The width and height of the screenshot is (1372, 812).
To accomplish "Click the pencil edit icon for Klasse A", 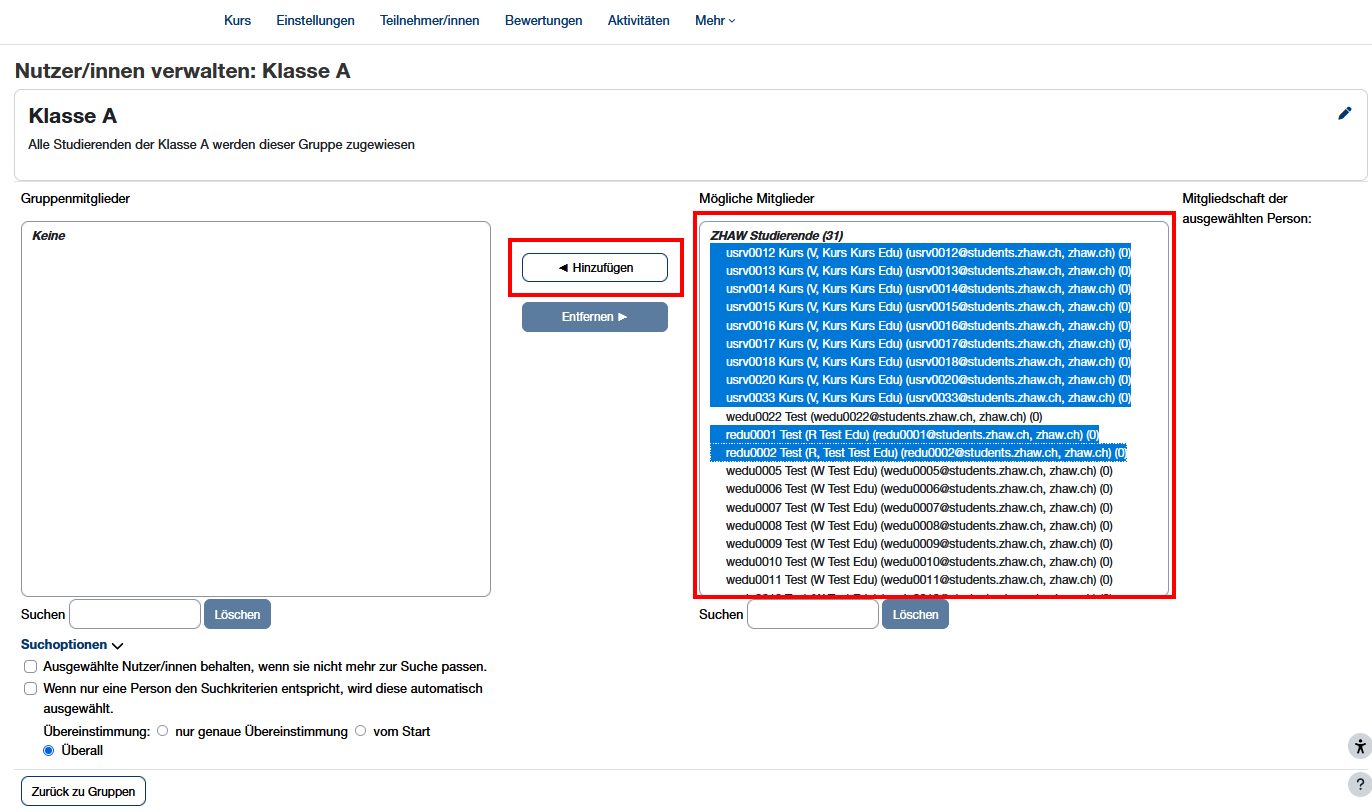I will pyautogui.click(x=1344, y=114).
